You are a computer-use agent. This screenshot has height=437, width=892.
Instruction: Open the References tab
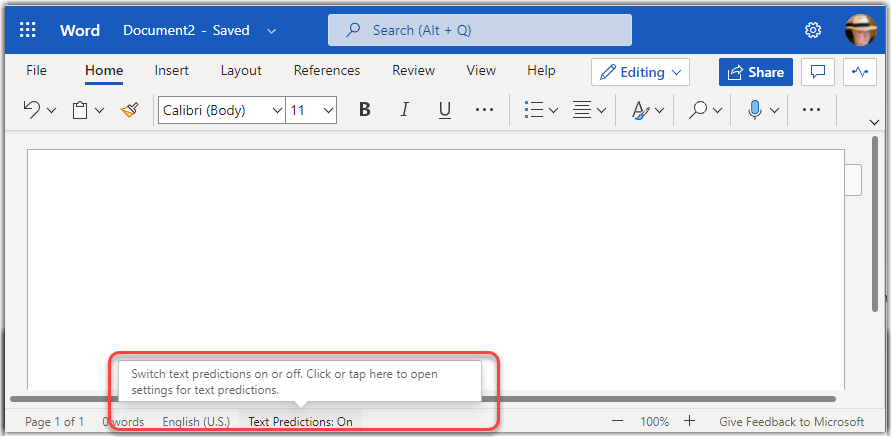[326, 71]
